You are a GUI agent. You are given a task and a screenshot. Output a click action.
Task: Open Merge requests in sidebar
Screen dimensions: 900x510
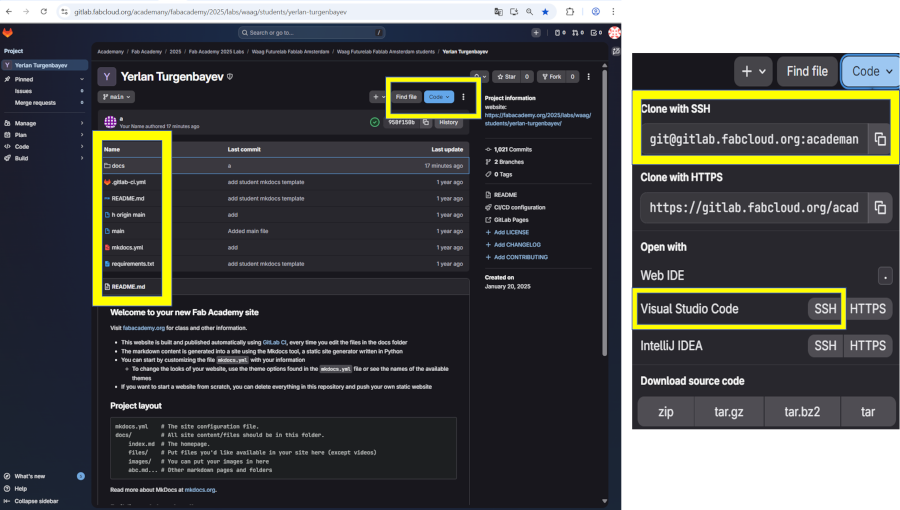[x=44, y=103]
